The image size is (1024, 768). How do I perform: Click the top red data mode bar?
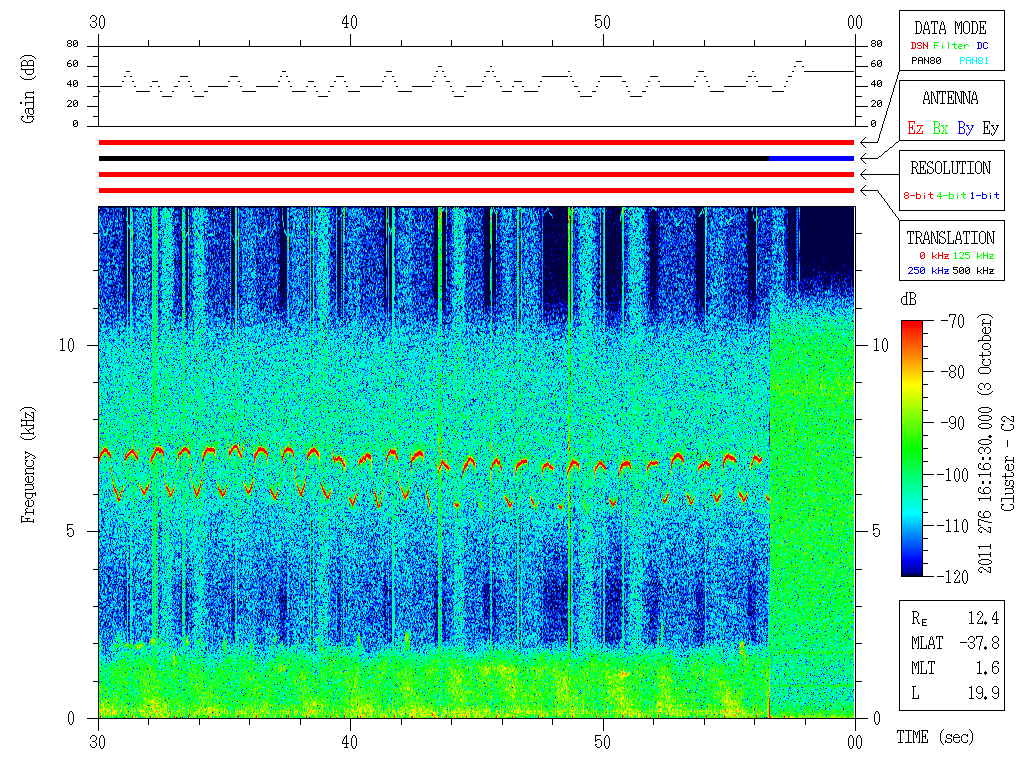click(476, 143)
